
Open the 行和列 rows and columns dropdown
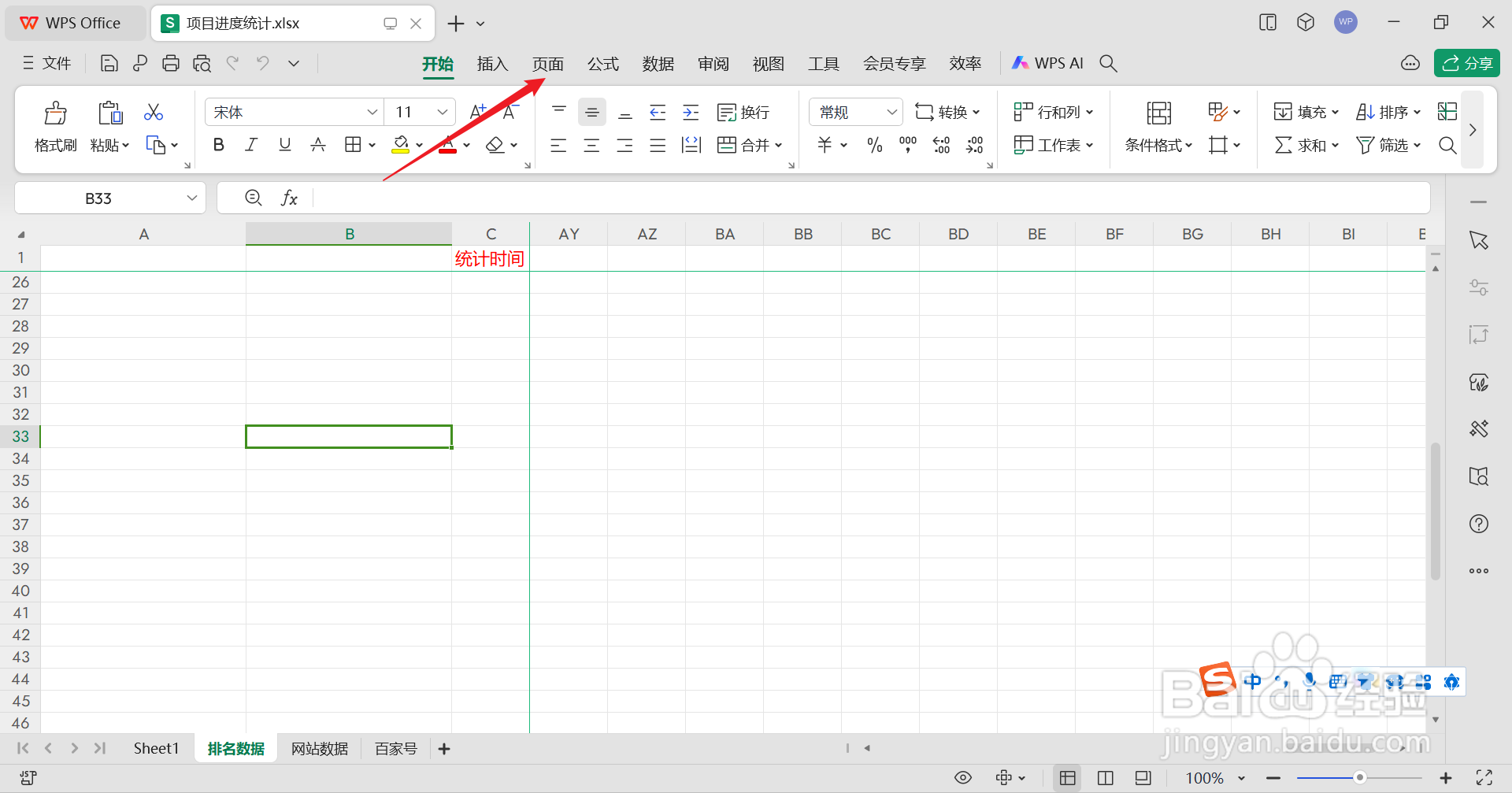click(x=1054, y=113)
